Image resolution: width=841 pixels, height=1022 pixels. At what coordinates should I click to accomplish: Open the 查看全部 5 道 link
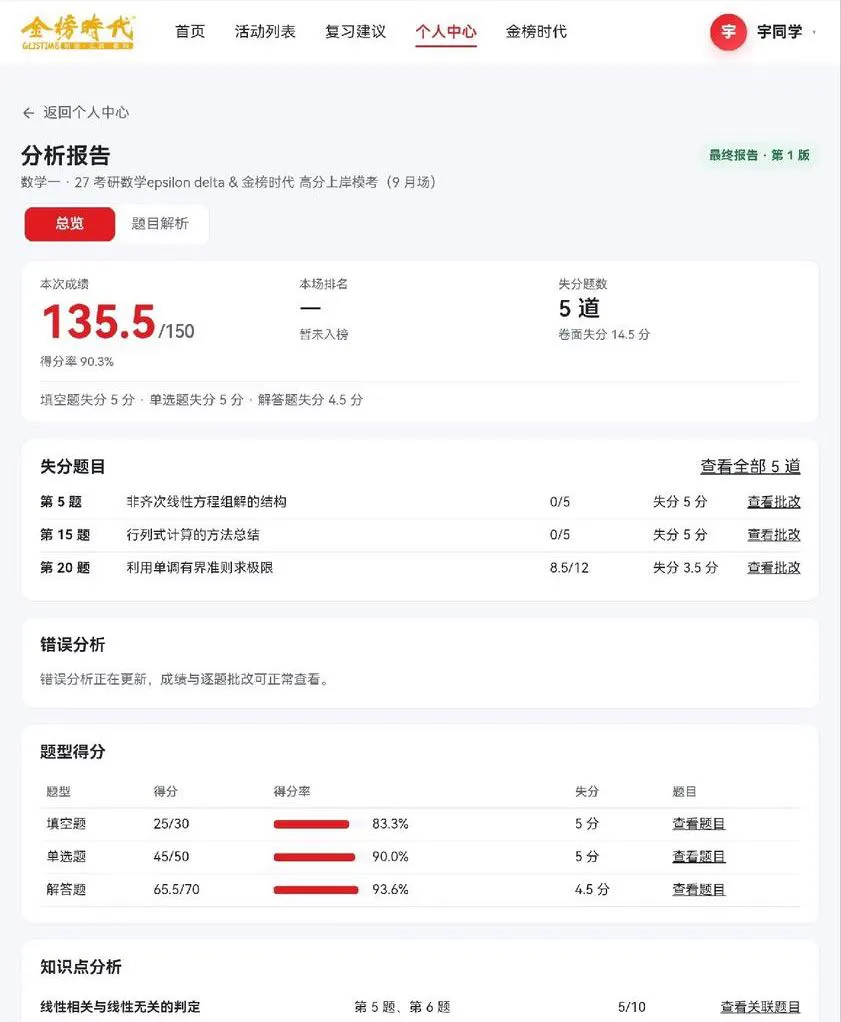pos(750,466)
